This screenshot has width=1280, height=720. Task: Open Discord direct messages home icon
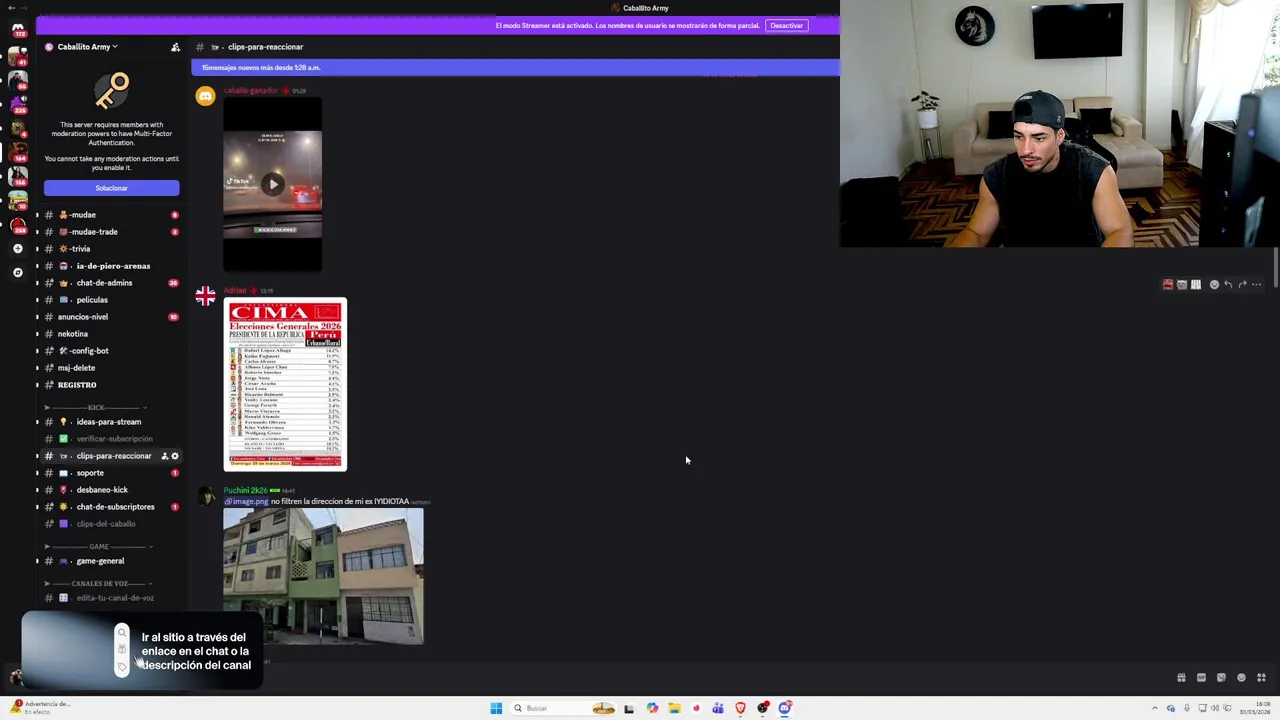(17, 29)
